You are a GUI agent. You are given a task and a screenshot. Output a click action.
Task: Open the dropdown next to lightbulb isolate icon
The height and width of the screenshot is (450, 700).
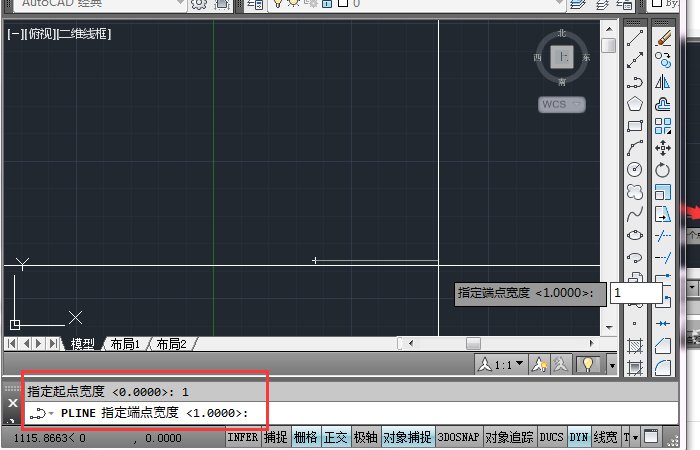612,365
